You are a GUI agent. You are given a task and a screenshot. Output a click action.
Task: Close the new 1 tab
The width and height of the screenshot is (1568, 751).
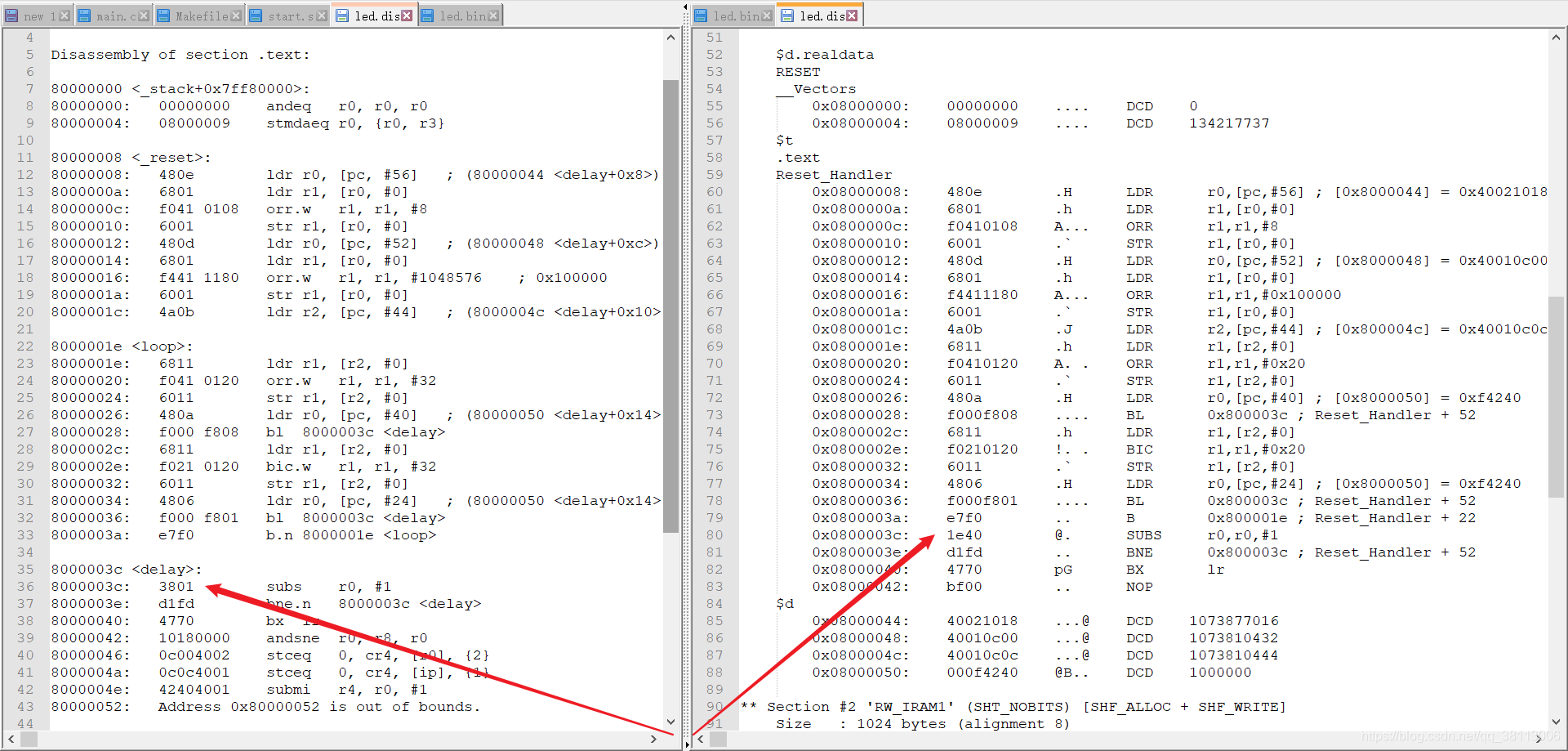tap(65, 16)
